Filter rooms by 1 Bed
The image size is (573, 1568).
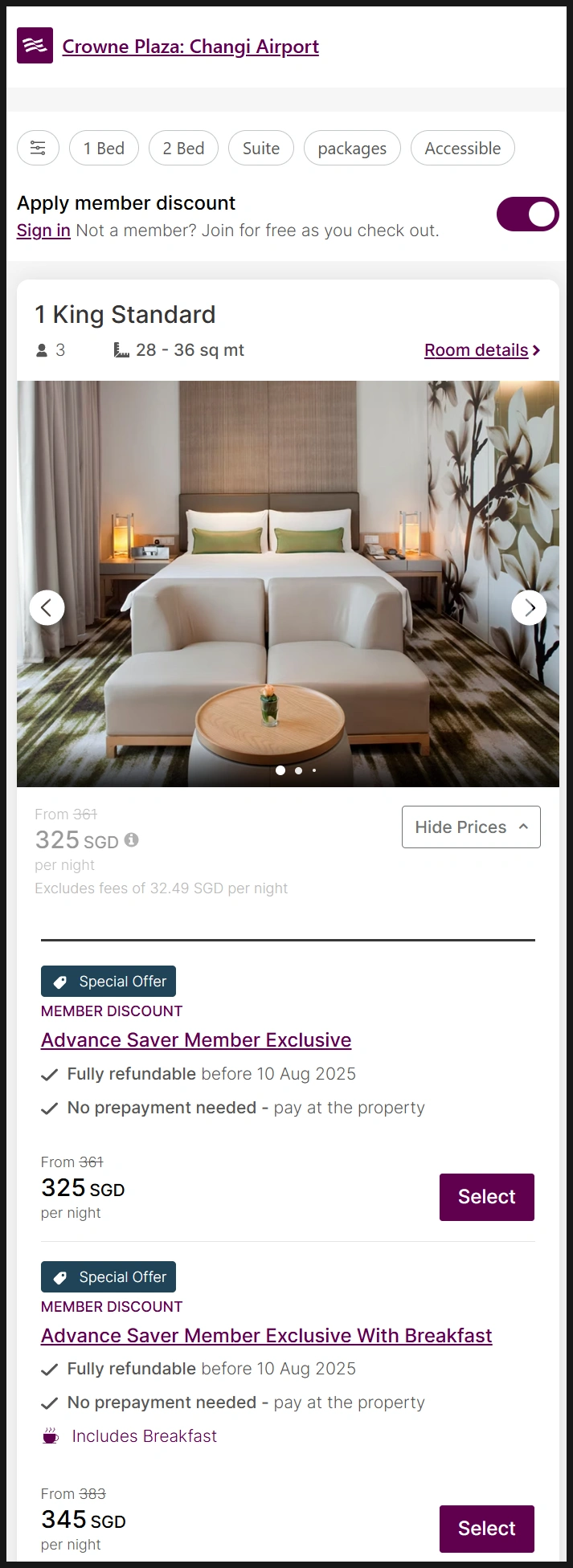pyautogui.click(x=104, y=148)
